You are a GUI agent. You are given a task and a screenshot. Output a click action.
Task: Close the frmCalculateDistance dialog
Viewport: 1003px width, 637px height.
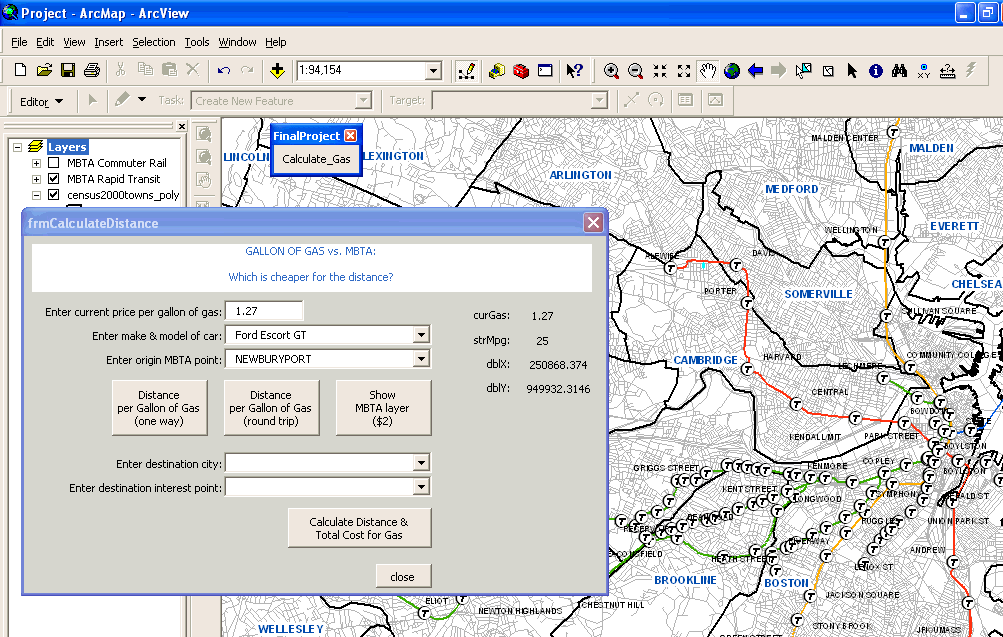[x=594, y=223]
